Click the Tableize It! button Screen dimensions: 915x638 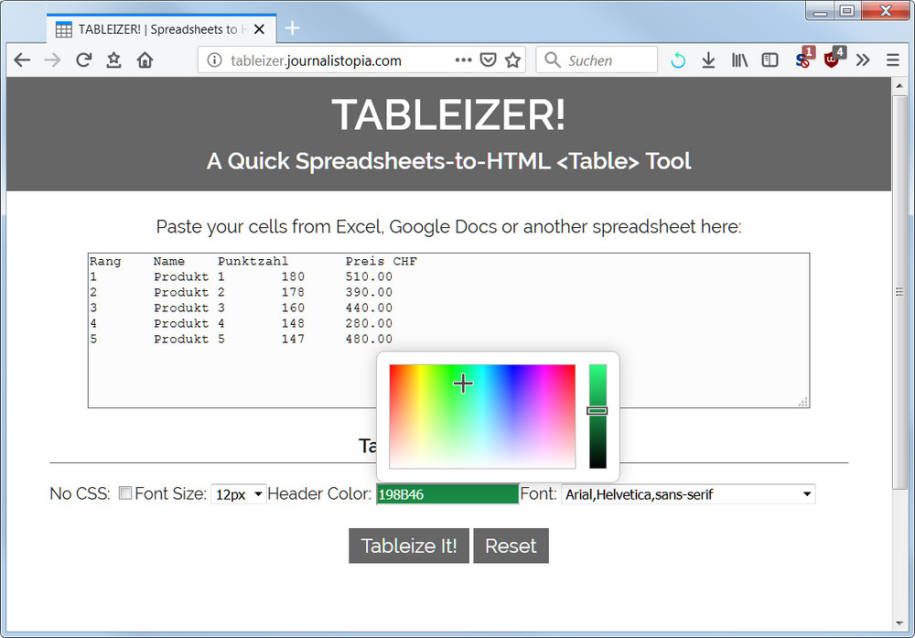coord(408,546)
